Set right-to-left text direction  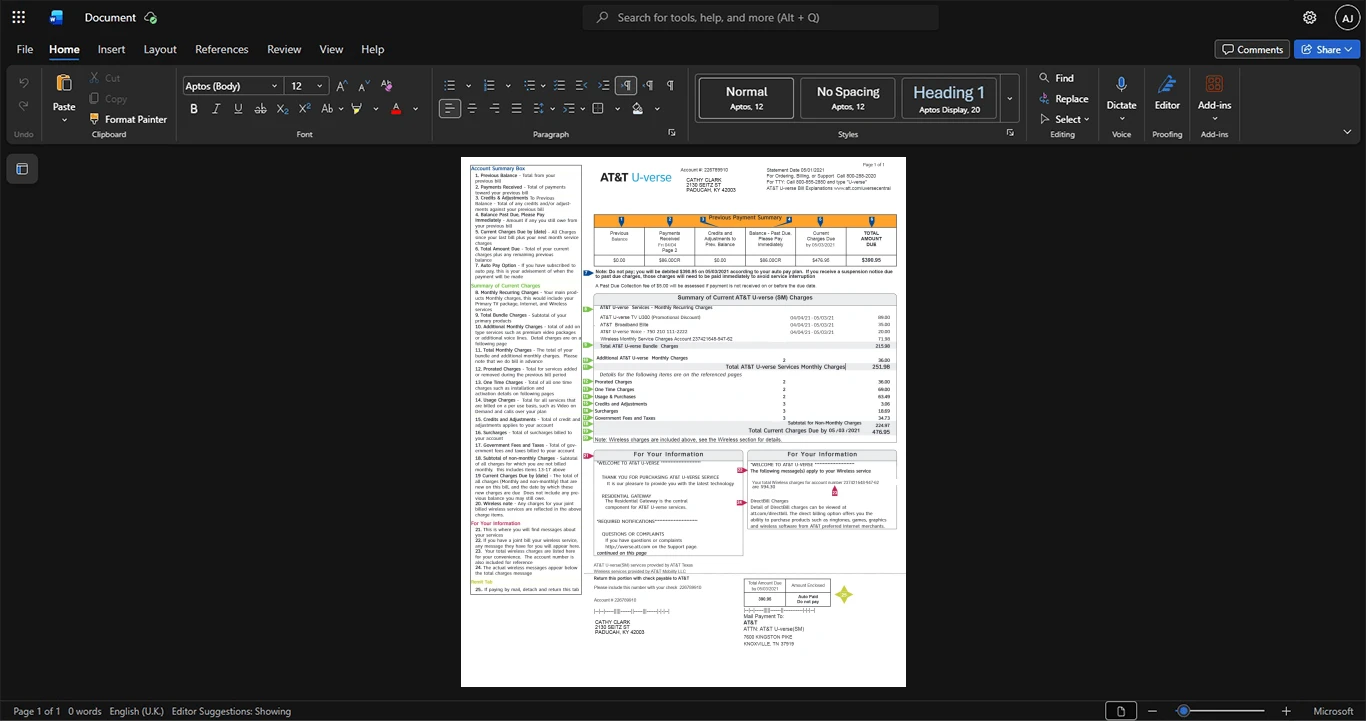point(649,86)
